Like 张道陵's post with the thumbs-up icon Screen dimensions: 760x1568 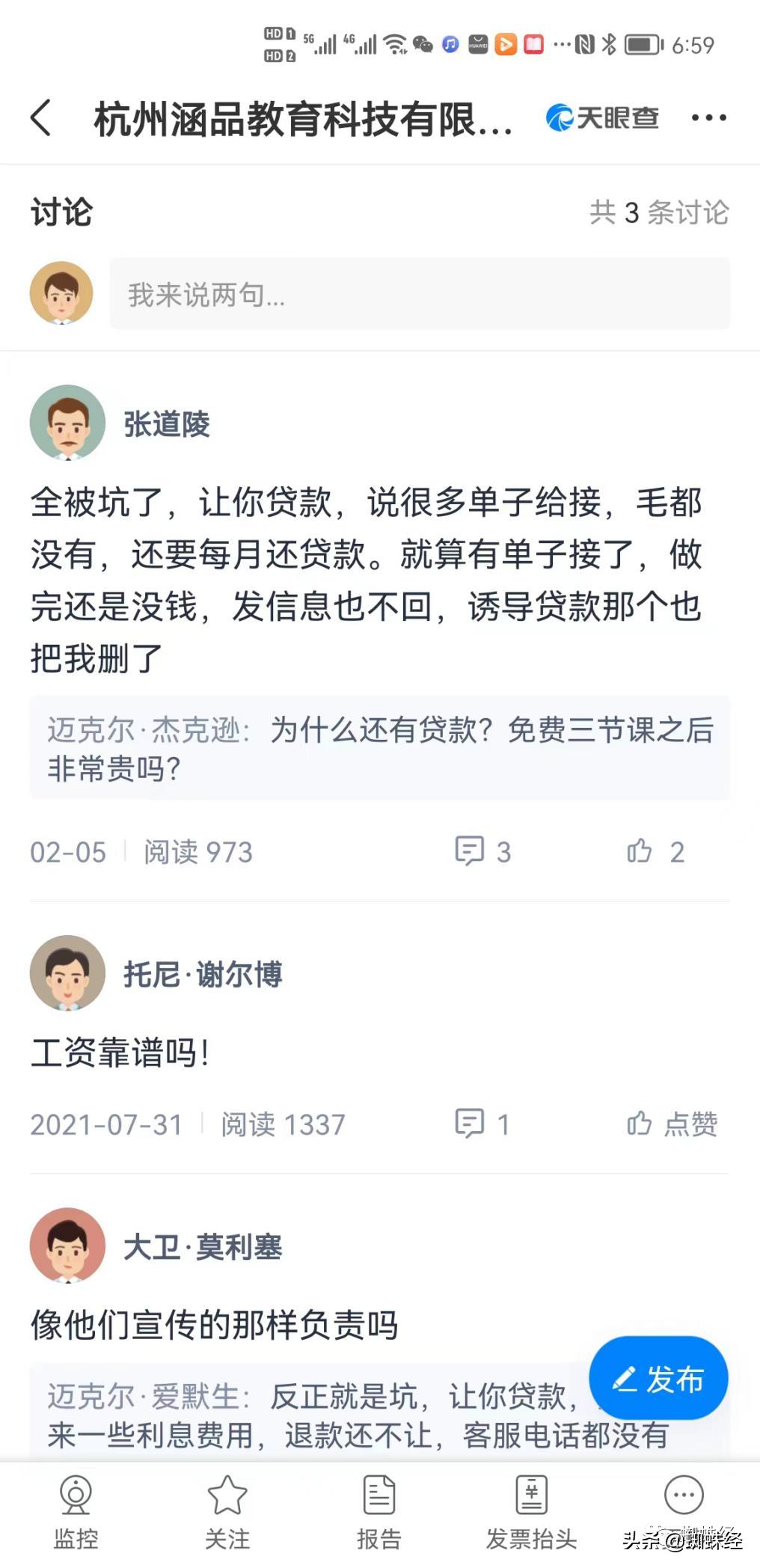pyautogui.click(x=642, y=851)
